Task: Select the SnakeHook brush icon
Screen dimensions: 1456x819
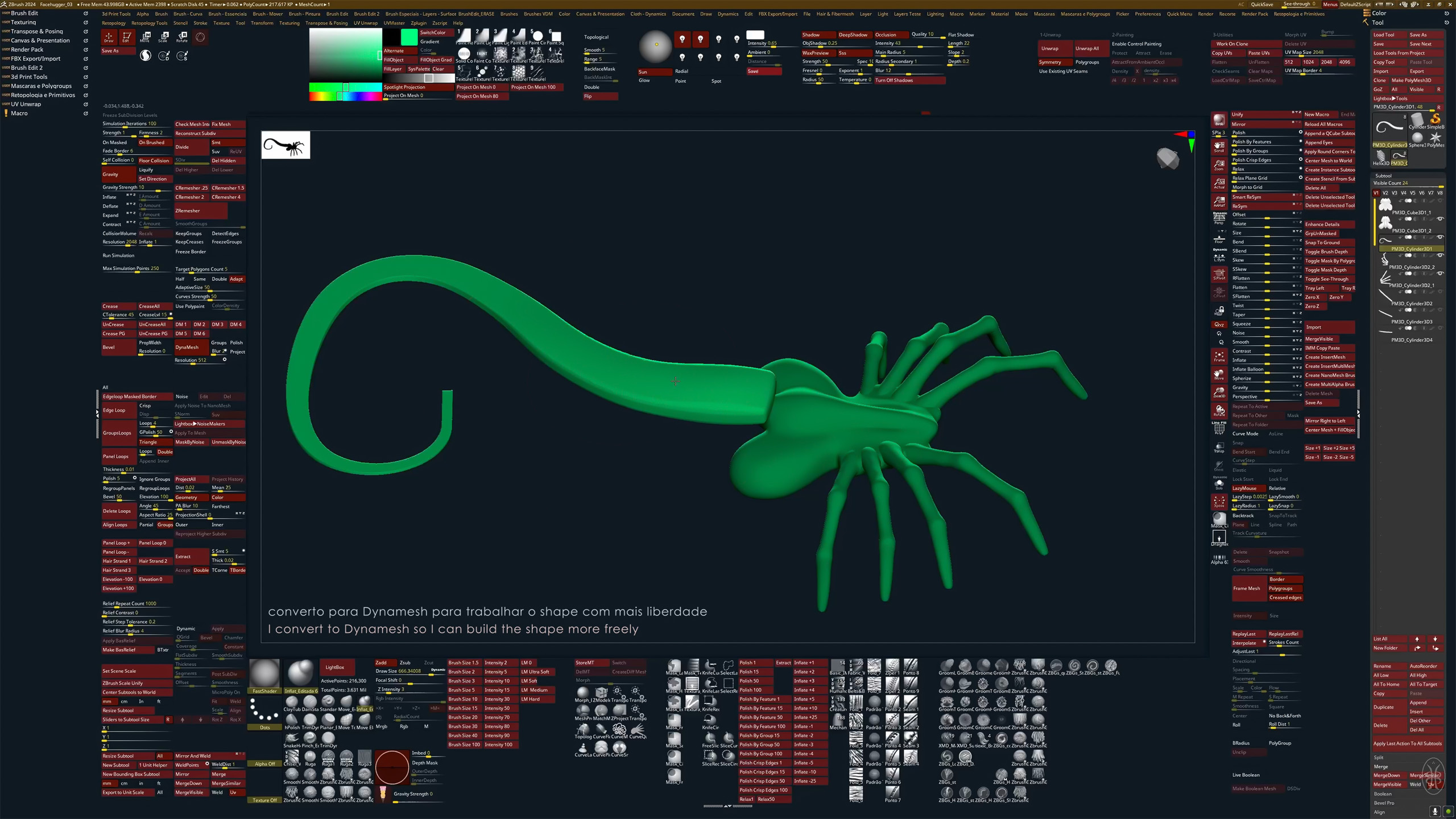Action: [x=292, y=739]
